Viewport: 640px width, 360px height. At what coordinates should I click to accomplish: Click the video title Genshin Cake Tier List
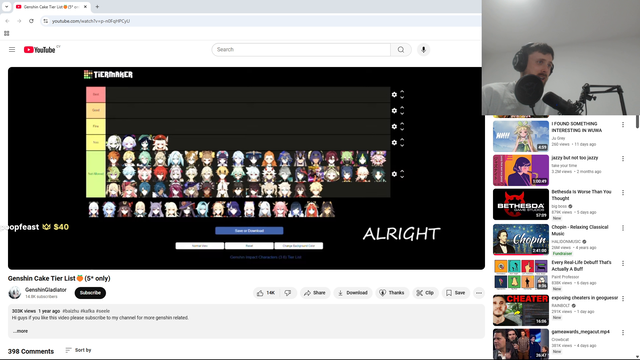pos(59,278)
